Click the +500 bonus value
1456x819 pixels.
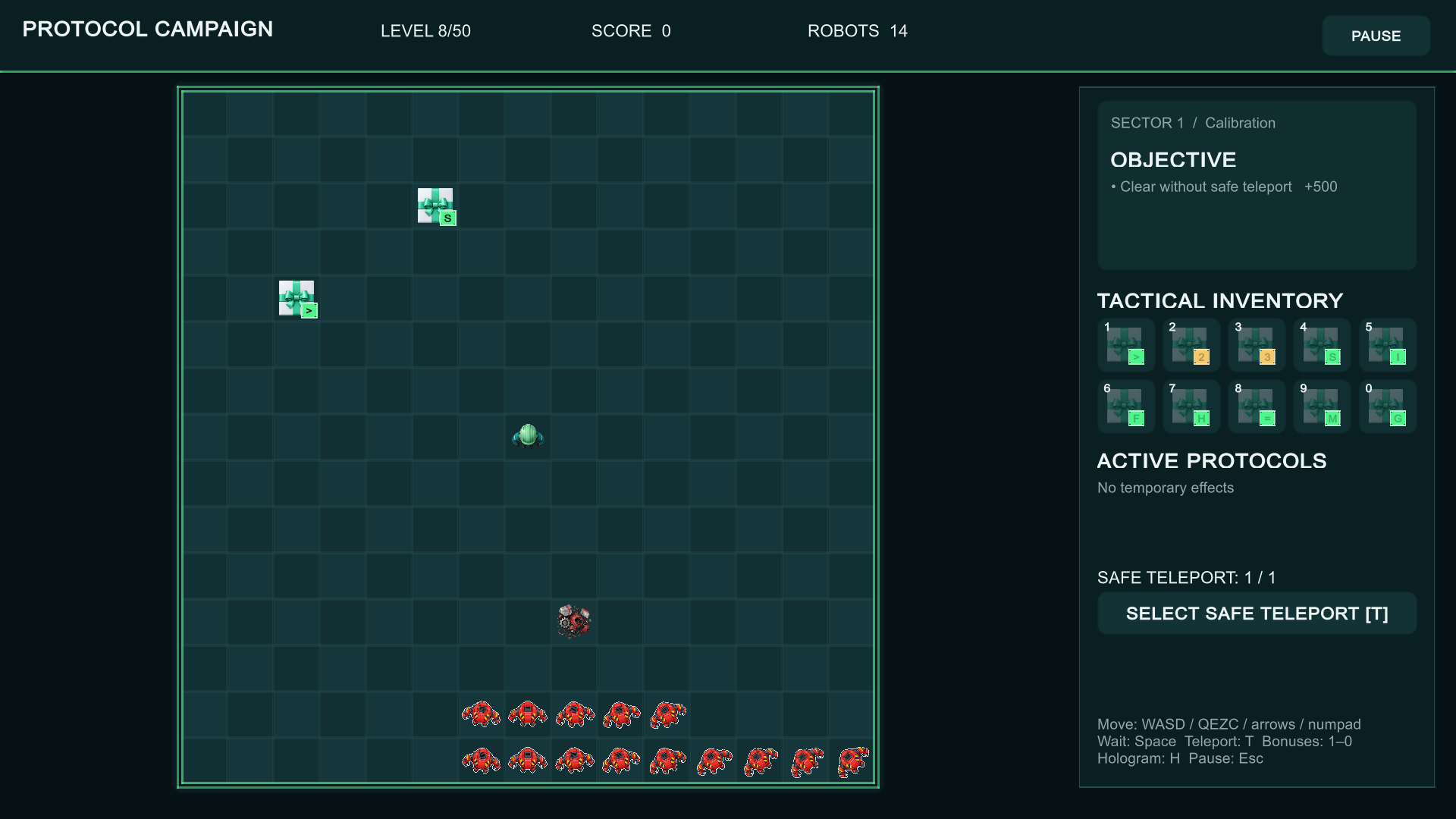pyautogui.click(x=1320, y=187)
